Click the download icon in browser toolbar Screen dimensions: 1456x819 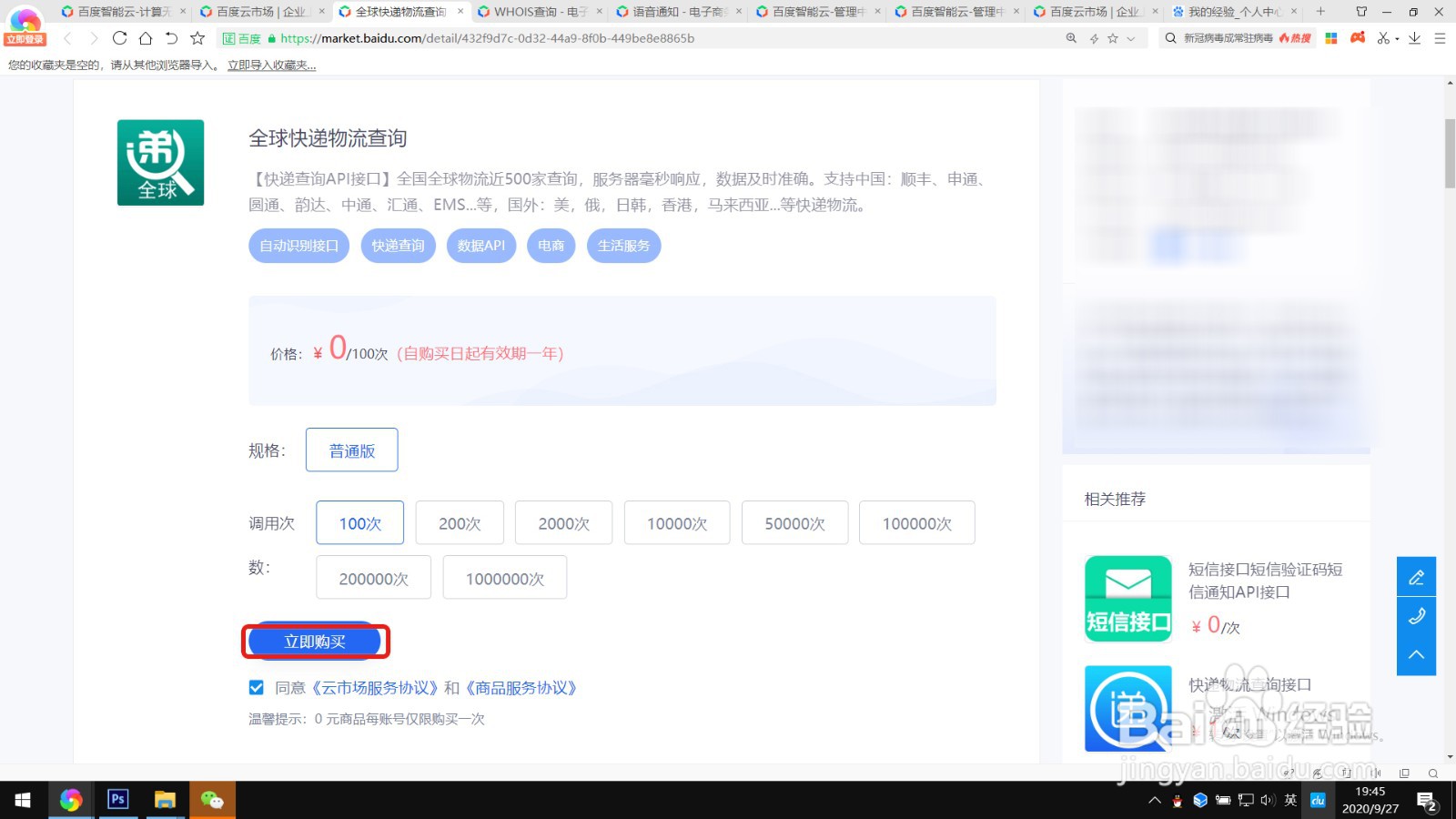point(1412,38)
